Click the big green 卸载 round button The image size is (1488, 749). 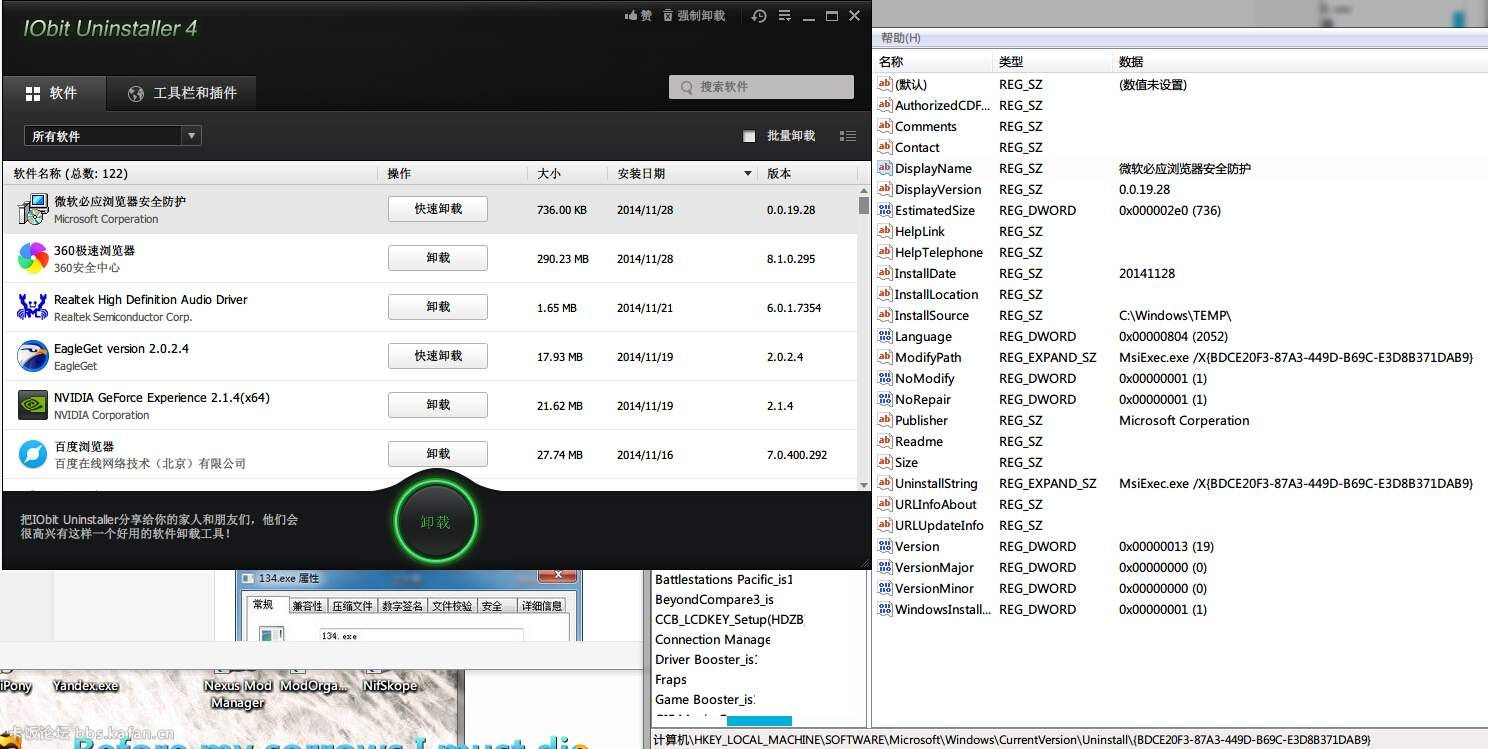(435, 521)
